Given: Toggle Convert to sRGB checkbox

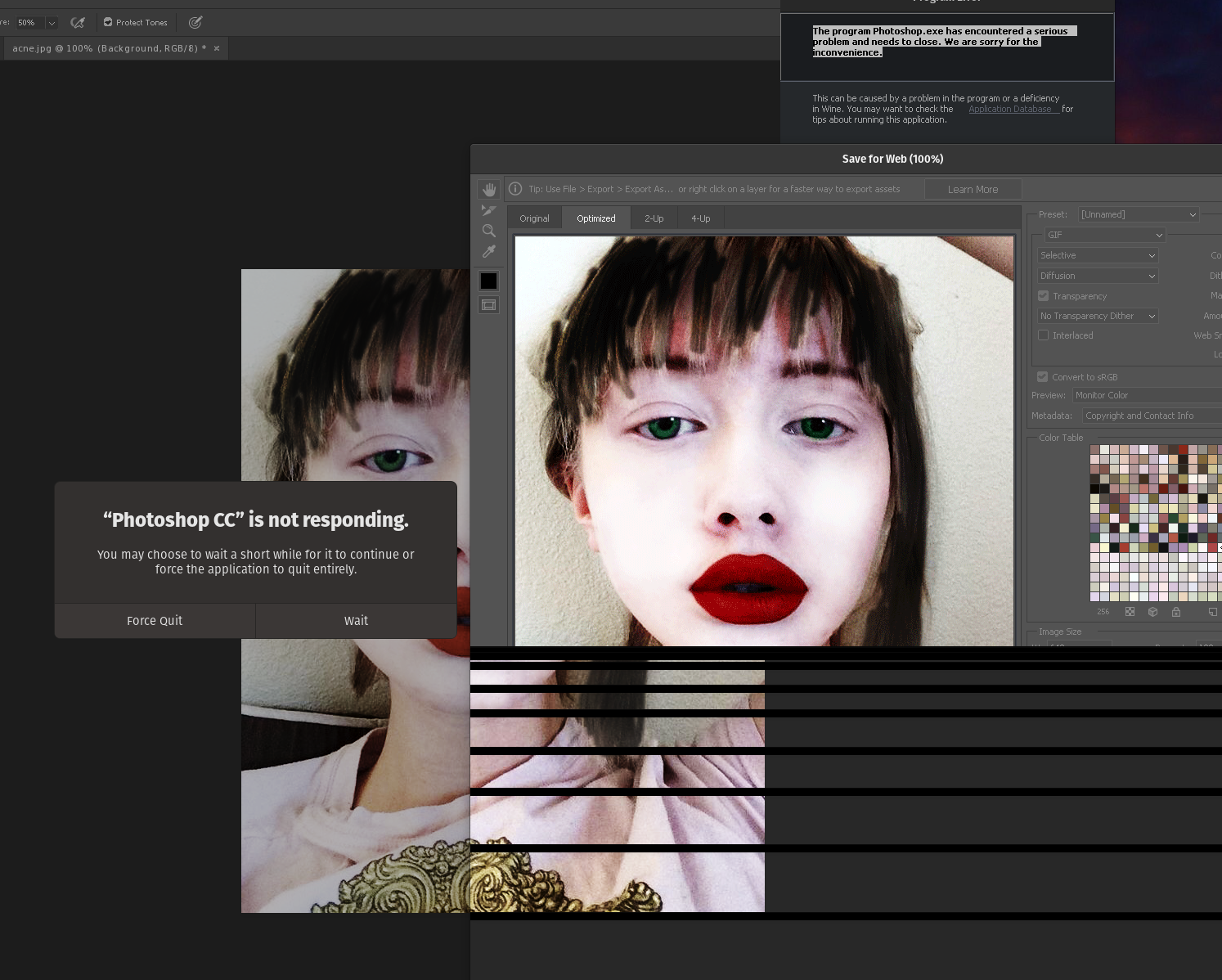Looking at the screenshot, I should coord(1042,377).
